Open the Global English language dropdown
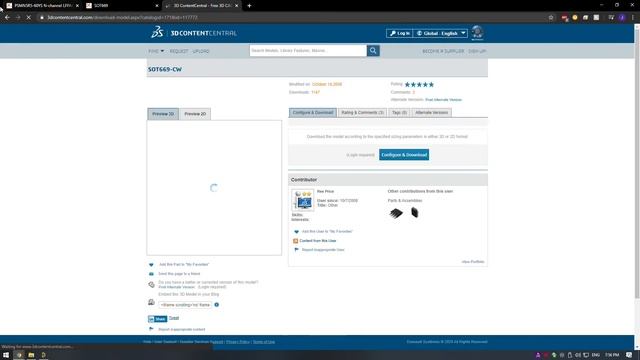640x360 pixels. (x=440, y=33)
